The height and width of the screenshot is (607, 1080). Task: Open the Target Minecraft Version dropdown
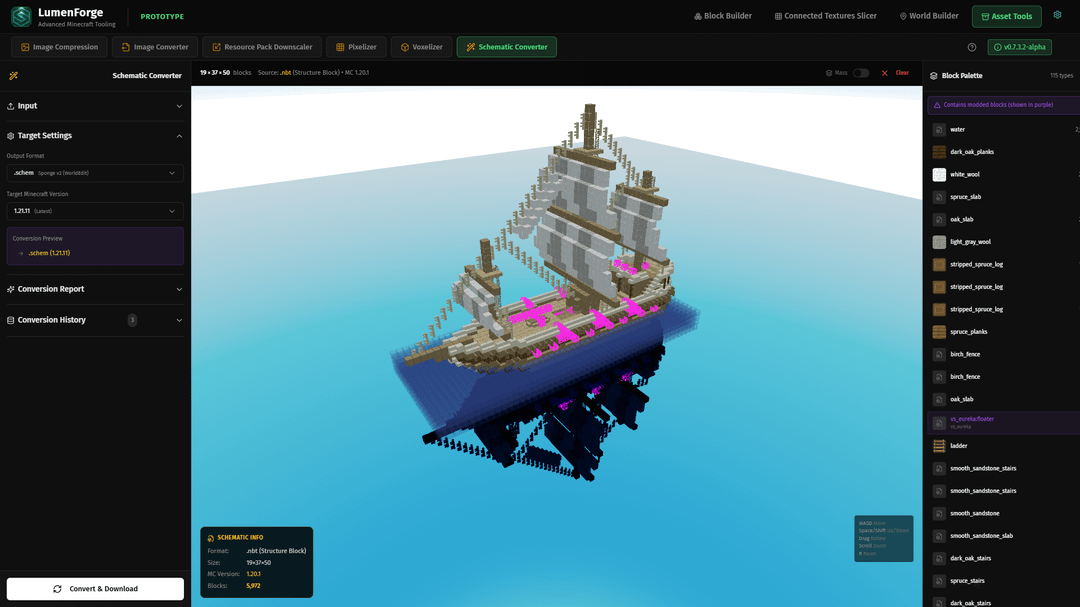pos(95,211)
